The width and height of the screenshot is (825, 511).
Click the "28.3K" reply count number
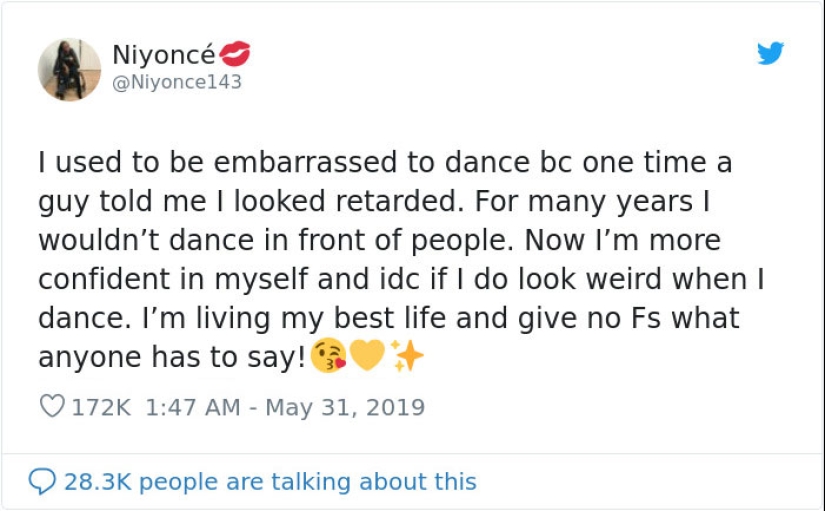[98, 482]
